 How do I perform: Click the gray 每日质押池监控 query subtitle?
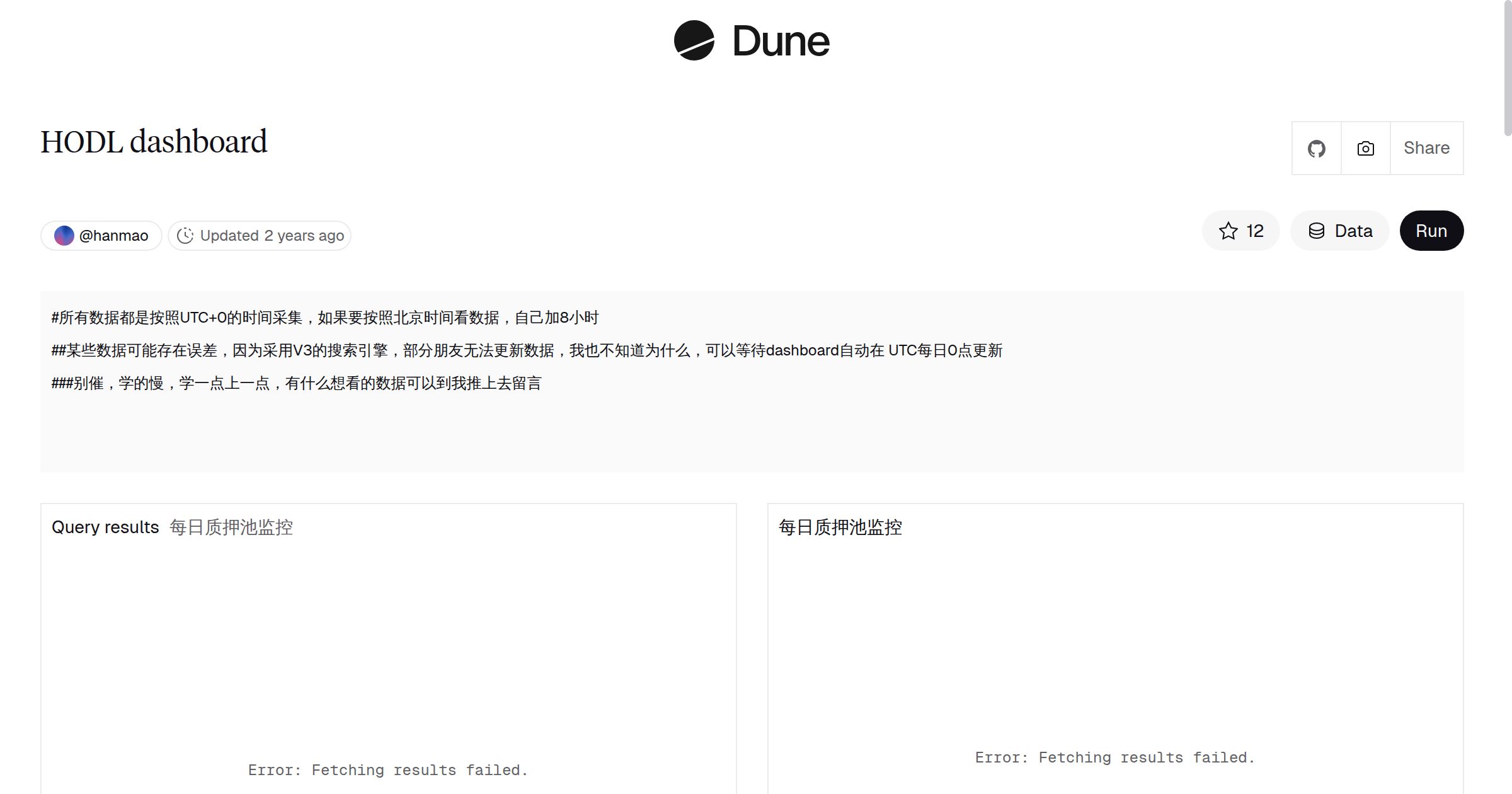click(231, 527)
